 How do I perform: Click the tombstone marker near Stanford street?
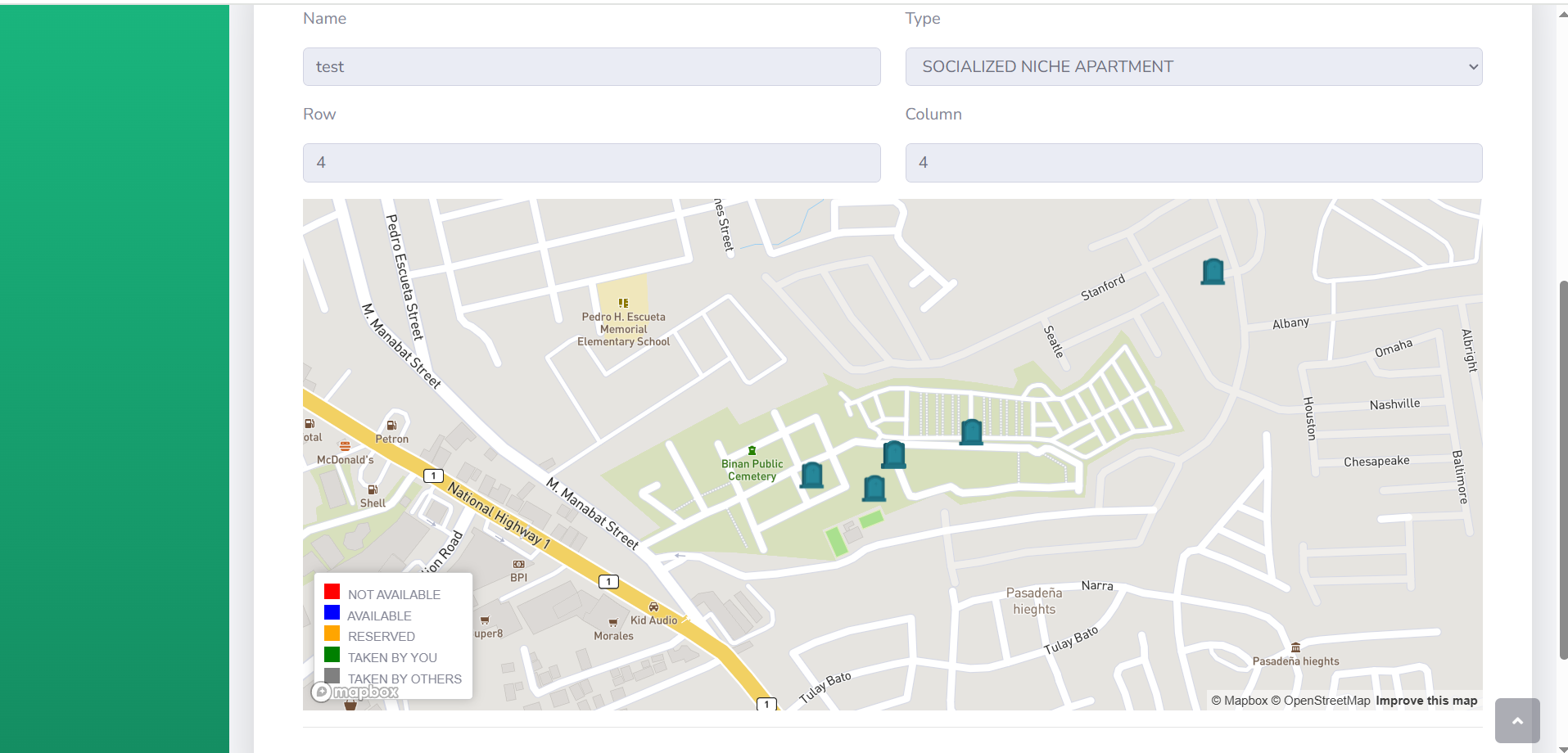pos(1213,272)
